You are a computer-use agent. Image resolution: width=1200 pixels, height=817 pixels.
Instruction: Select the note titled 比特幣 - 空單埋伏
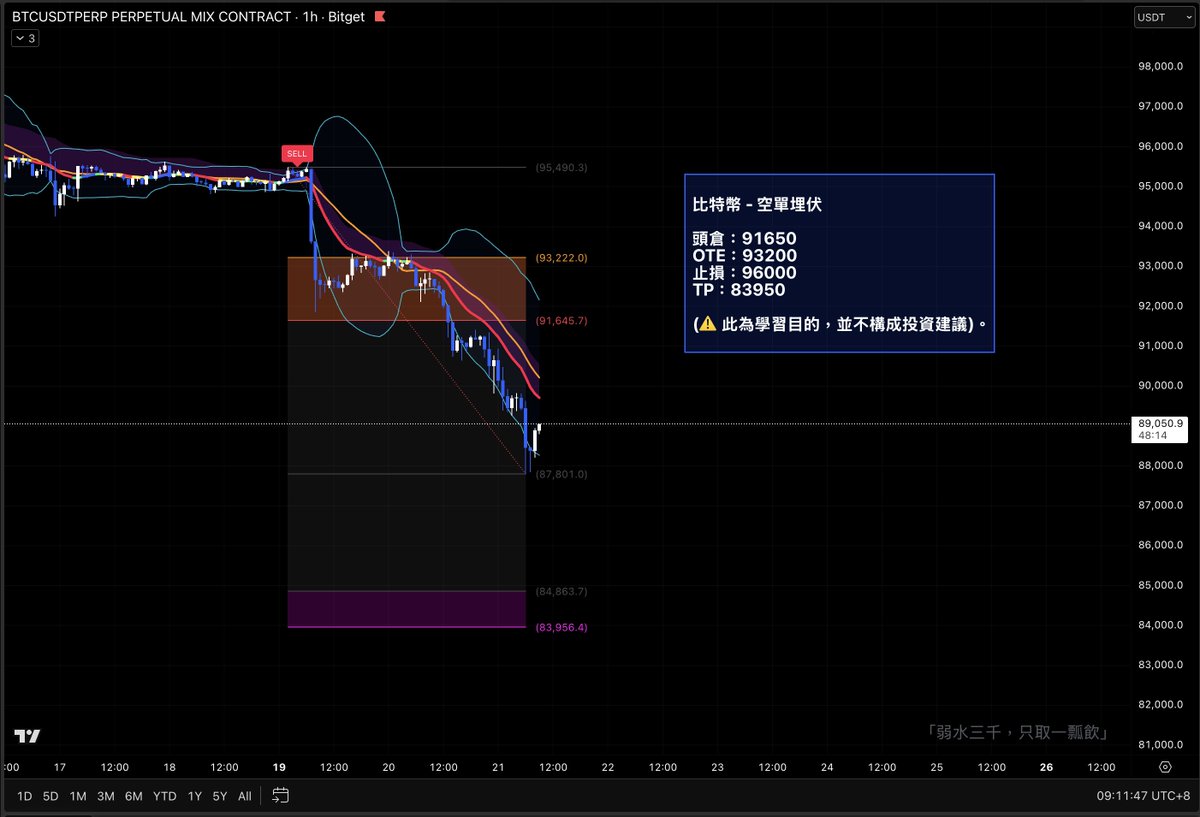point(839,263)
